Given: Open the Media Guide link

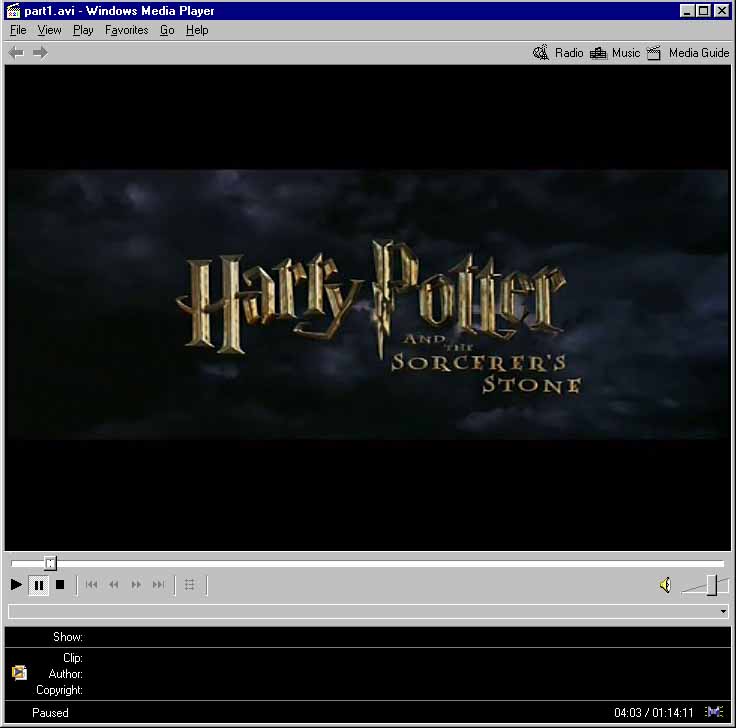Looking at the screenshot, I should (699, 53).
